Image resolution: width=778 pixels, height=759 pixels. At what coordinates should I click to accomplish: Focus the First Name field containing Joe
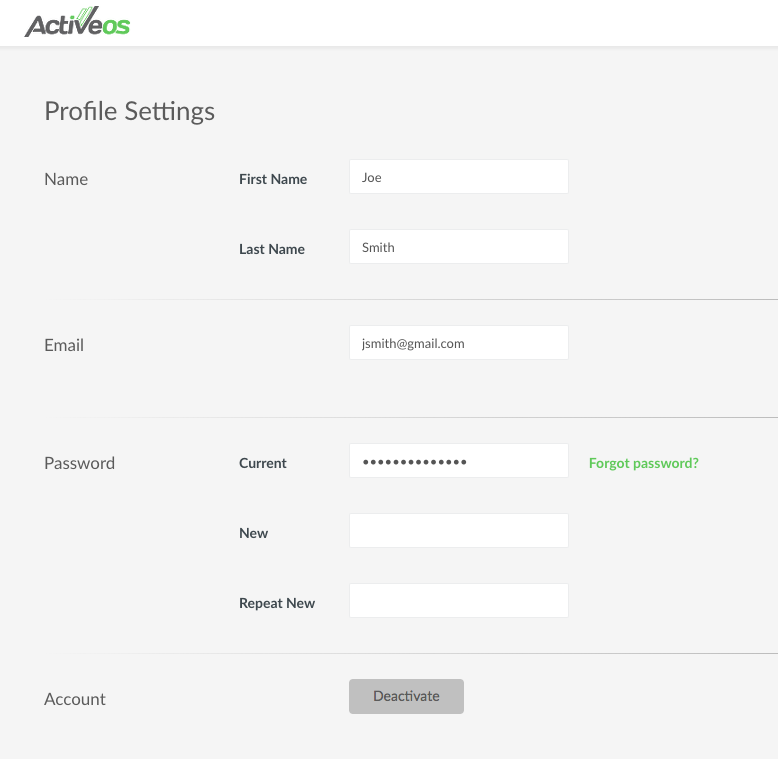click(x=458, y=177)
